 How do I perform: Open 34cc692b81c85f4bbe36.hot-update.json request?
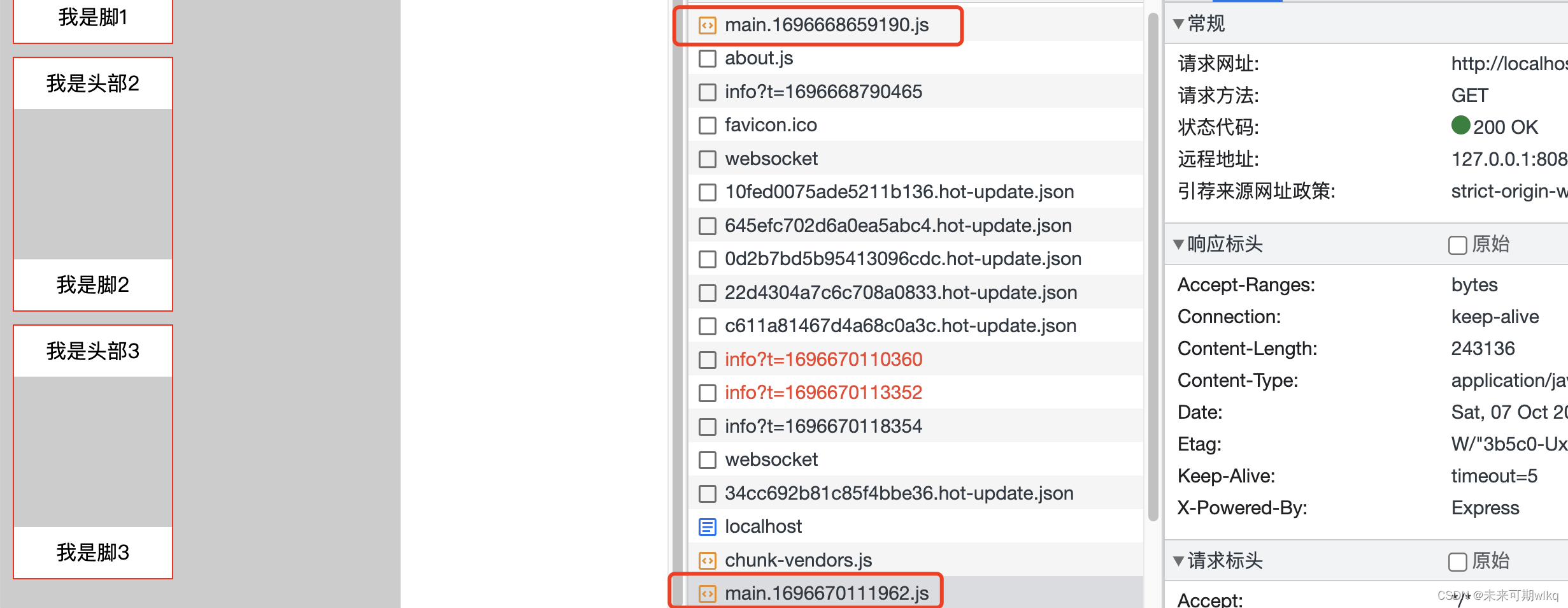899,493
